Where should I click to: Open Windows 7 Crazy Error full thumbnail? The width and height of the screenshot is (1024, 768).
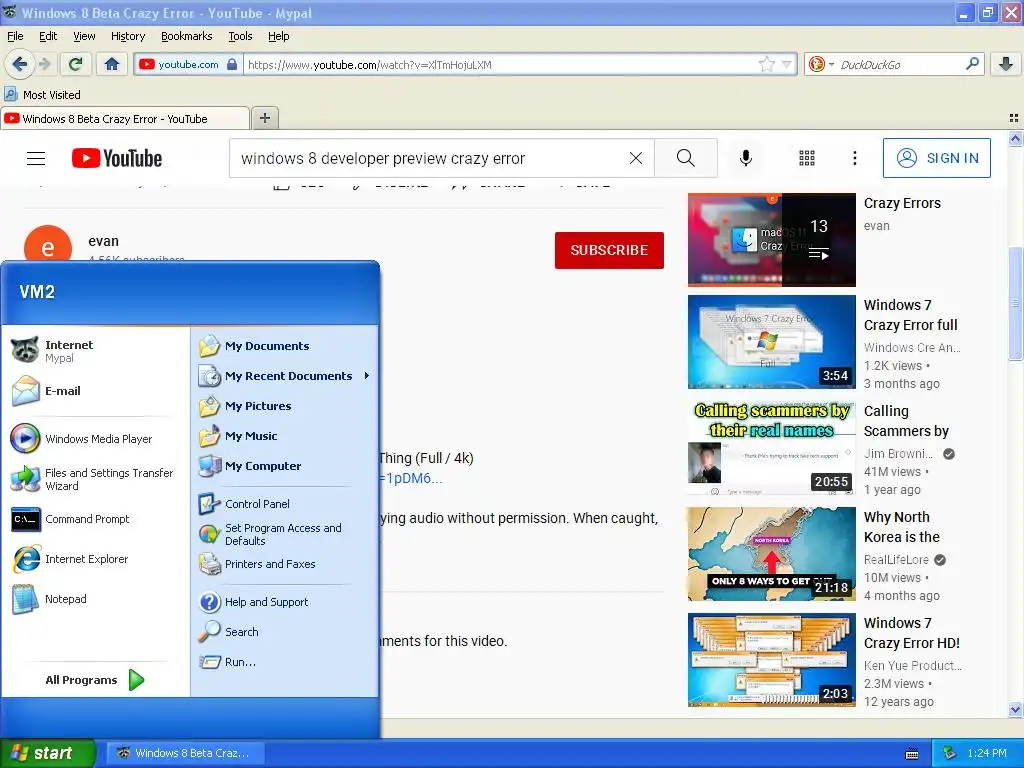(771, 342)
